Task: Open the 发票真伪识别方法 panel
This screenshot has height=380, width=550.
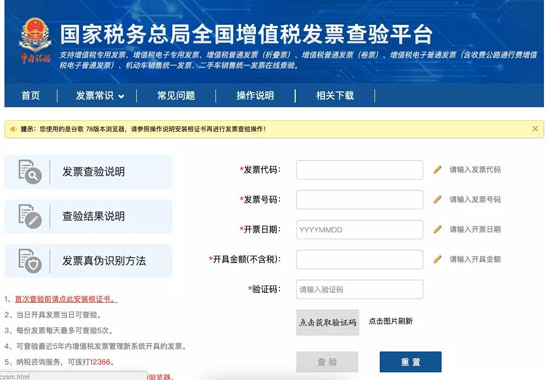Action: [x=88, y=261]
